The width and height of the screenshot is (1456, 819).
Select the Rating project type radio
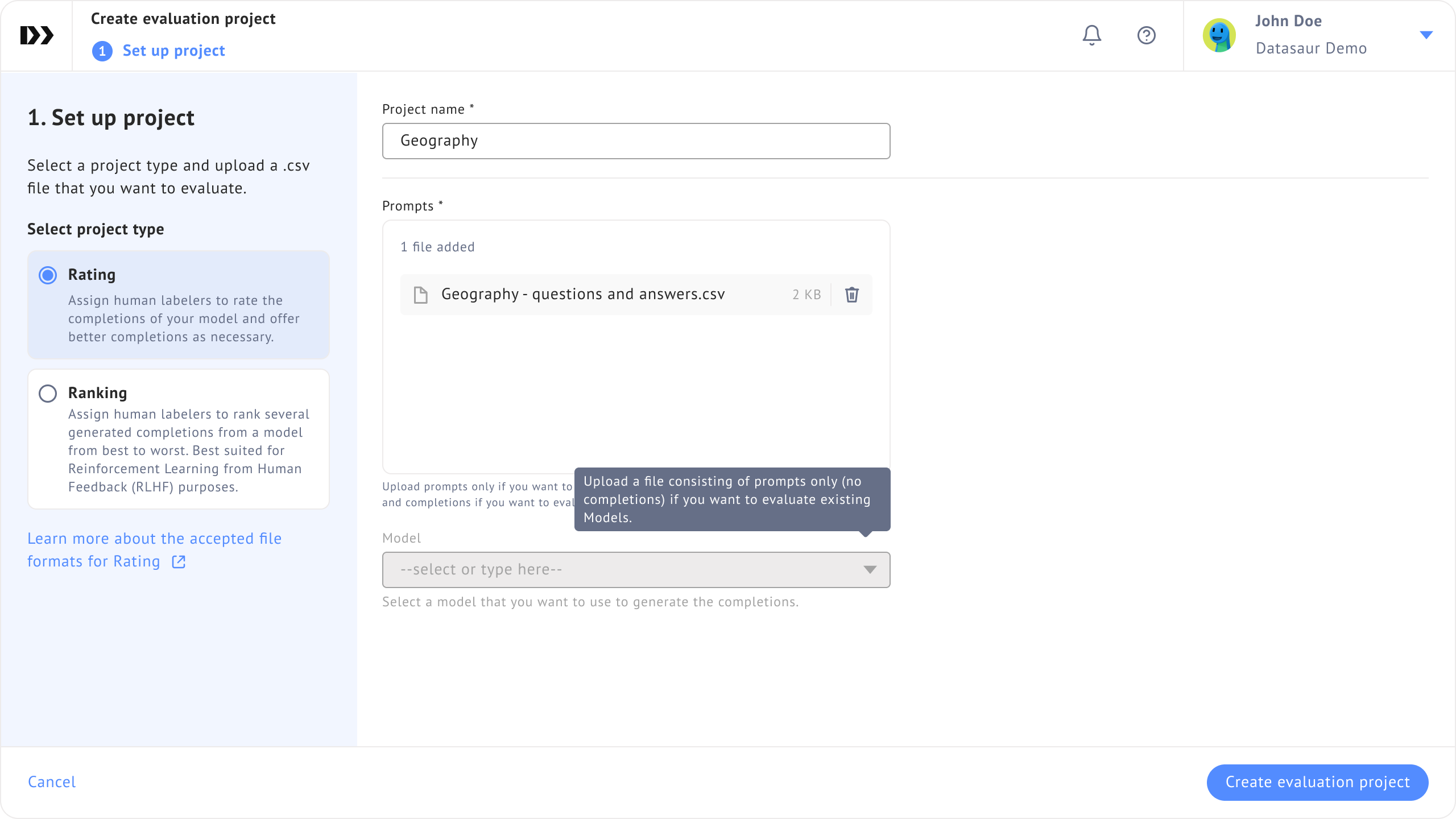[48, 275]
